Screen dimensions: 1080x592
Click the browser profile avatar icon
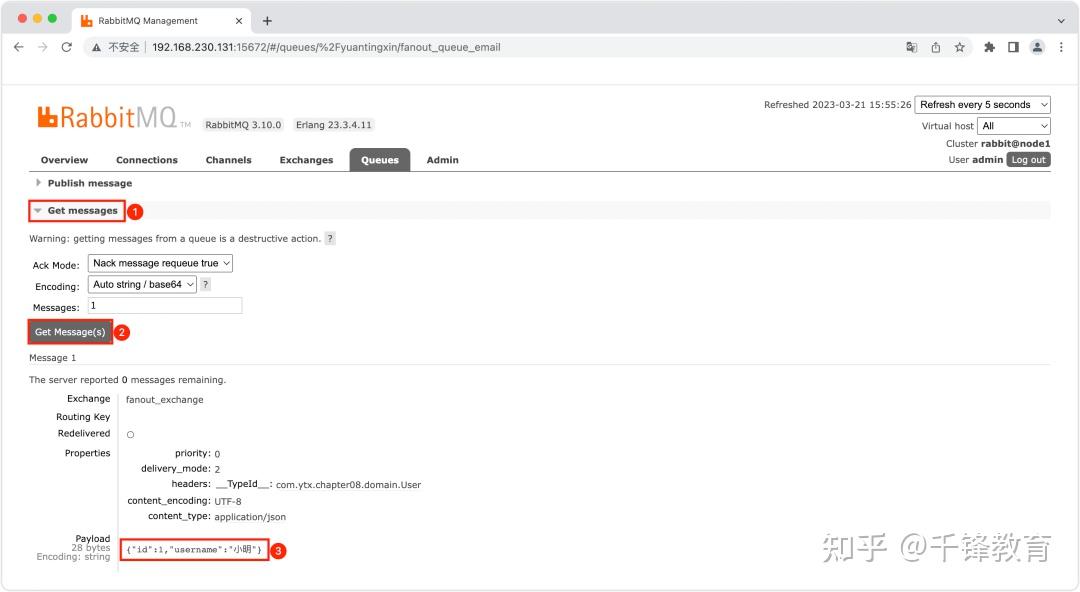1036,46
